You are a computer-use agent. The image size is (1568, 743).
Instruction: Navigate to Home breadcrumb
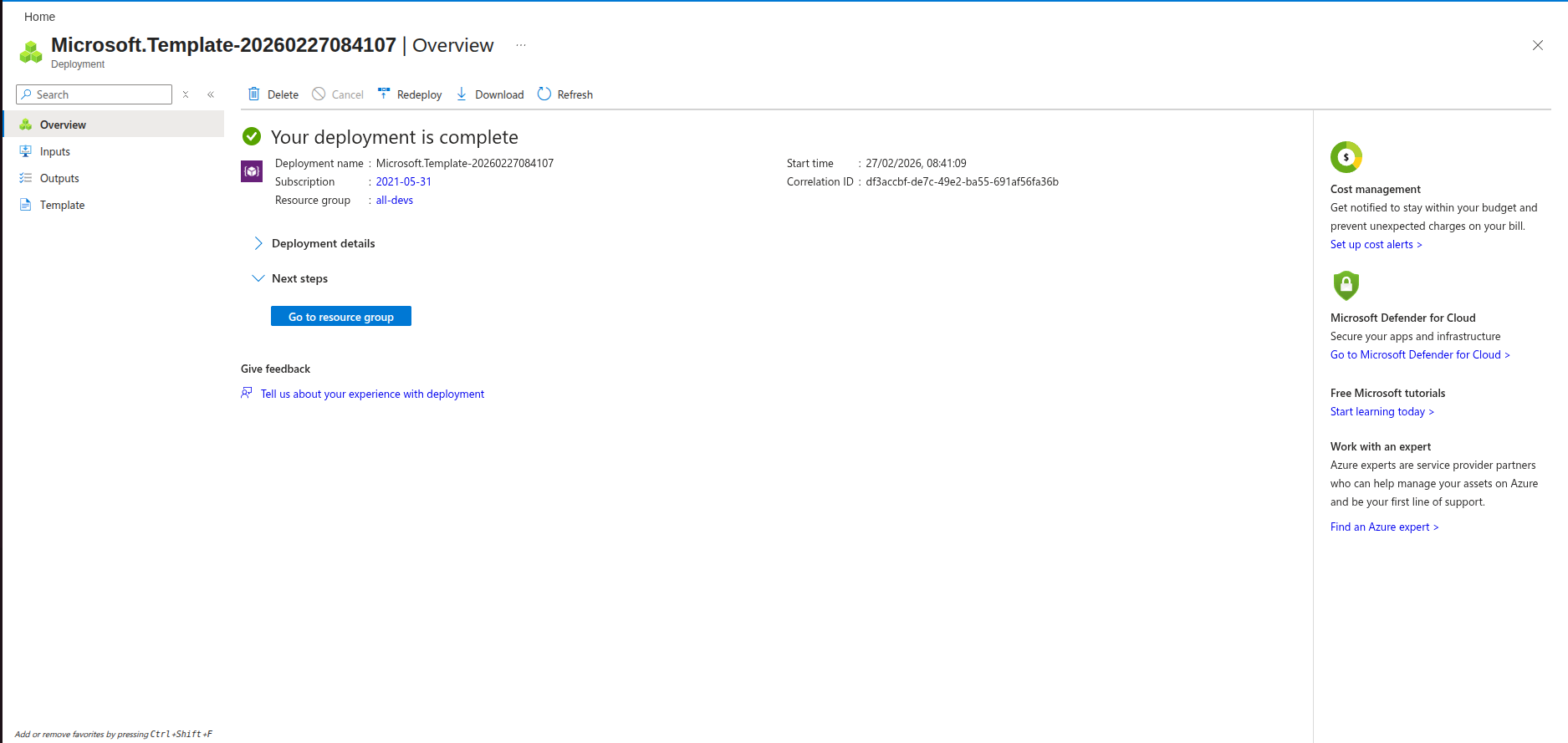(x=39, y=17)
